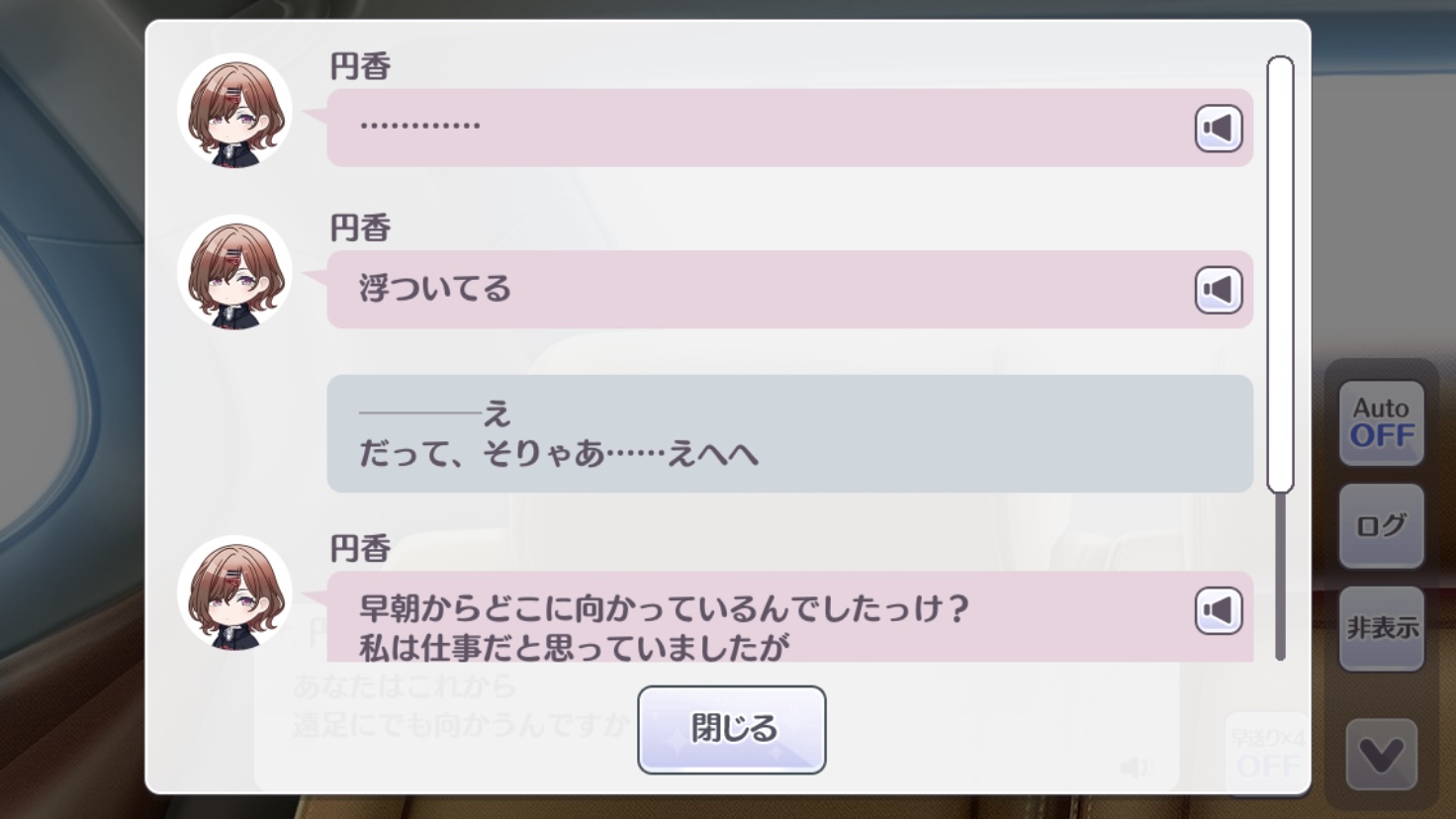This screenshot has width=1456, height=819.
Task: Play voice for the "…………" line
Action: click(1218, 129)
